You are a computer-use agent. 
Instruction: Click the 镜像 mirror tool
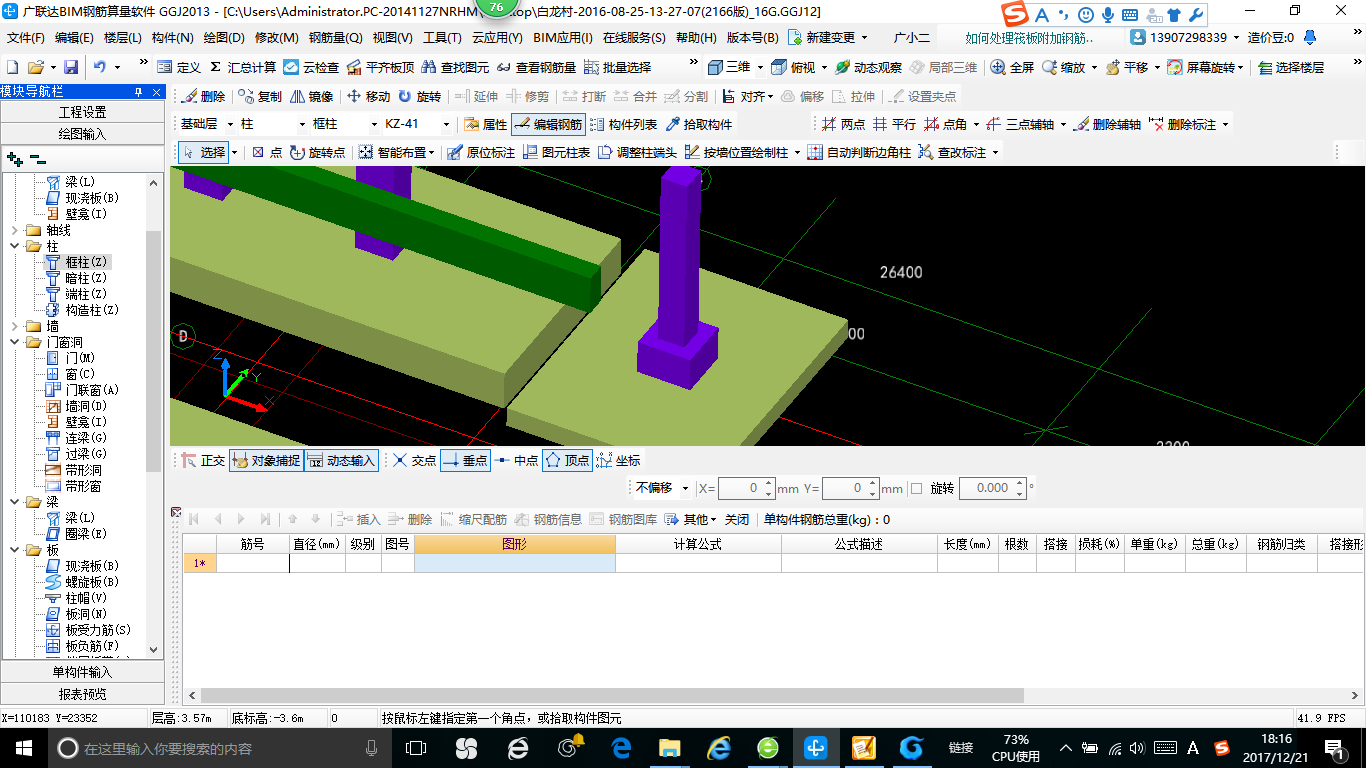click(x=311, y=96)
